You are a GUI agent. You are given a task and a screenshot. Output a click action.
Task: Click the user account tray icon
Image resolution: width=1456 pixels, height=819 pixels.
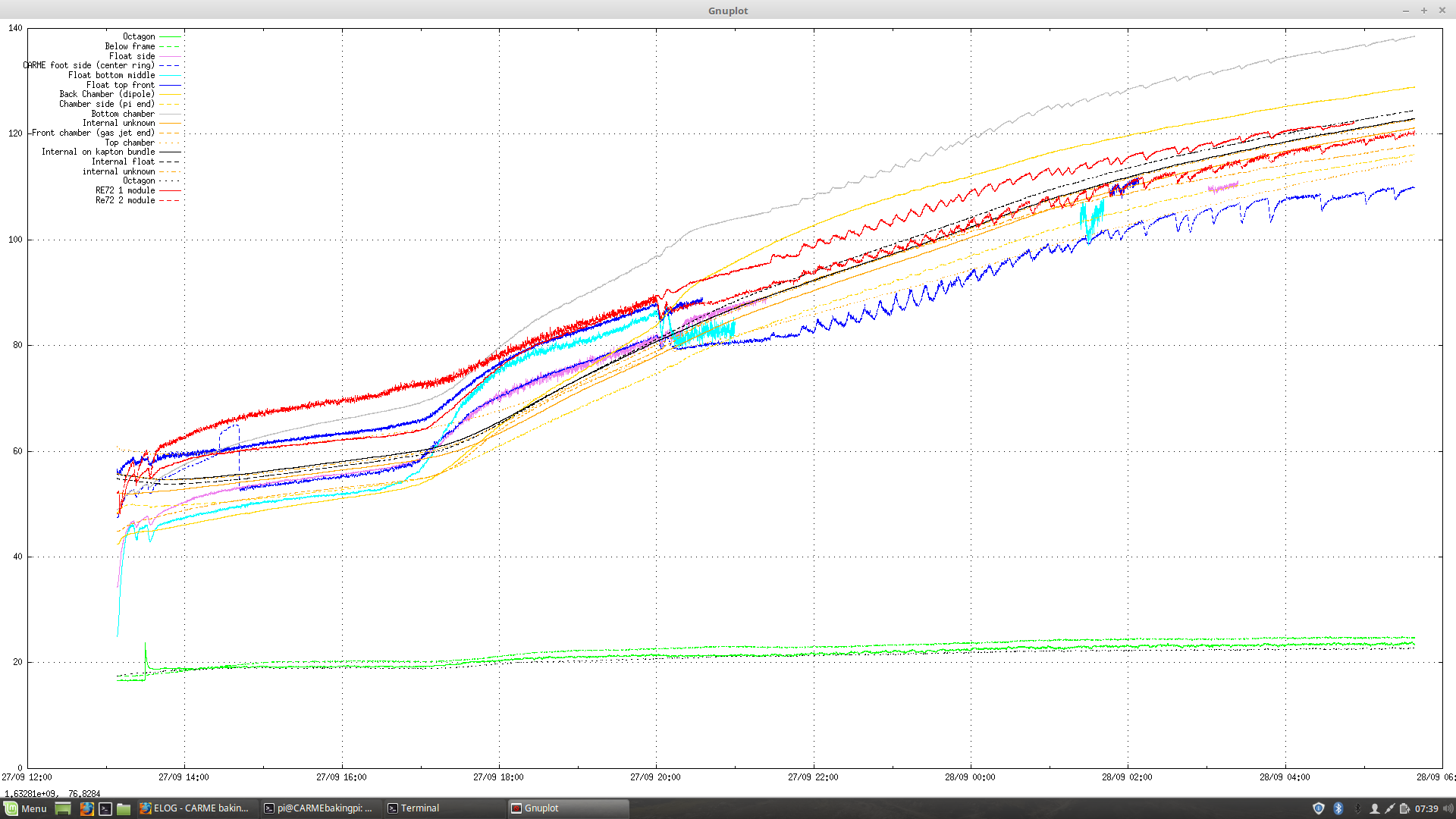[x=1374, y=808]
